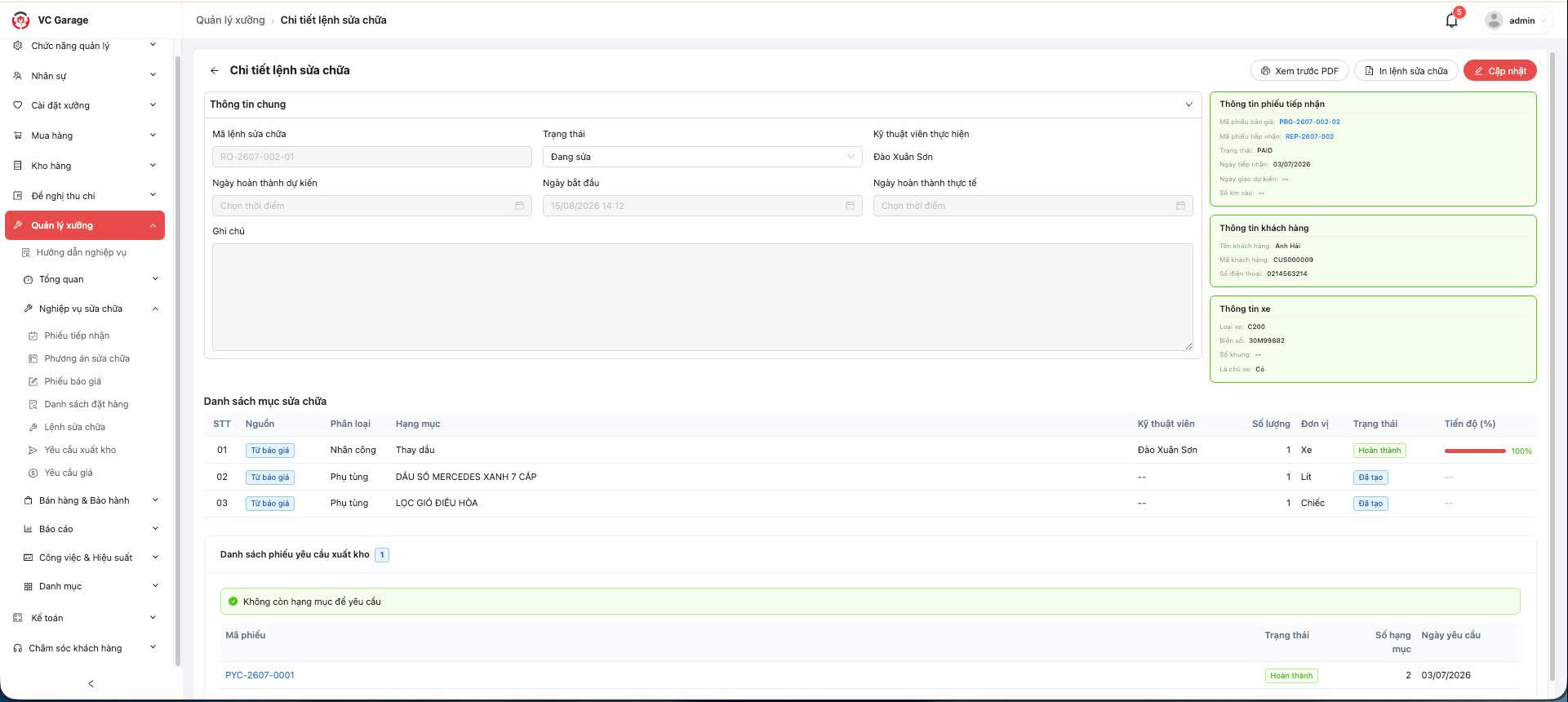1568x702 pixels.
Task: Click the Cài đặt xưởng heart icon
Action: click(18, 105)
